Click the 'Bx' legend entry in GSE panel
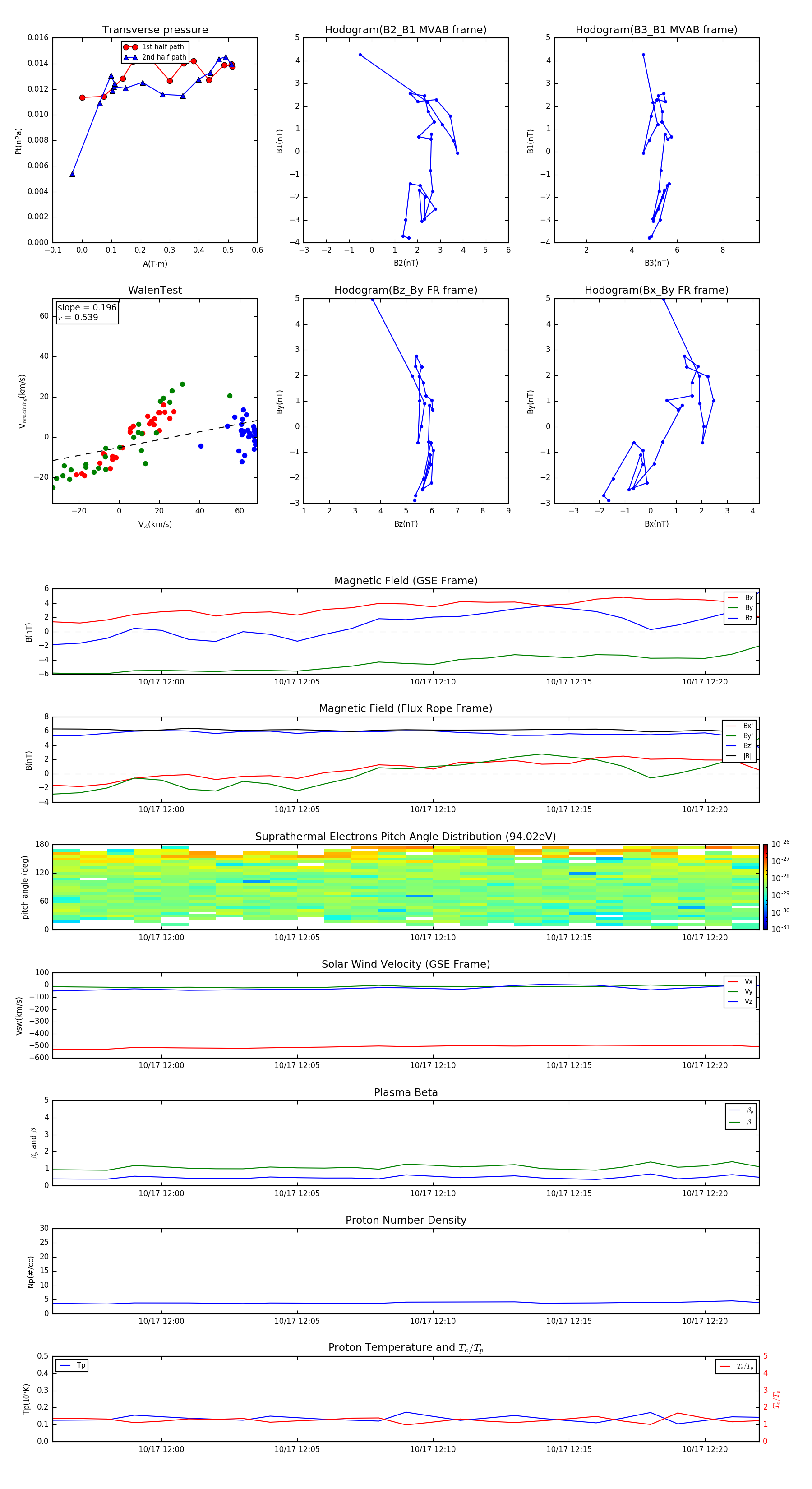This screenshot has height=1489, width=812. [x=740, y=598]
